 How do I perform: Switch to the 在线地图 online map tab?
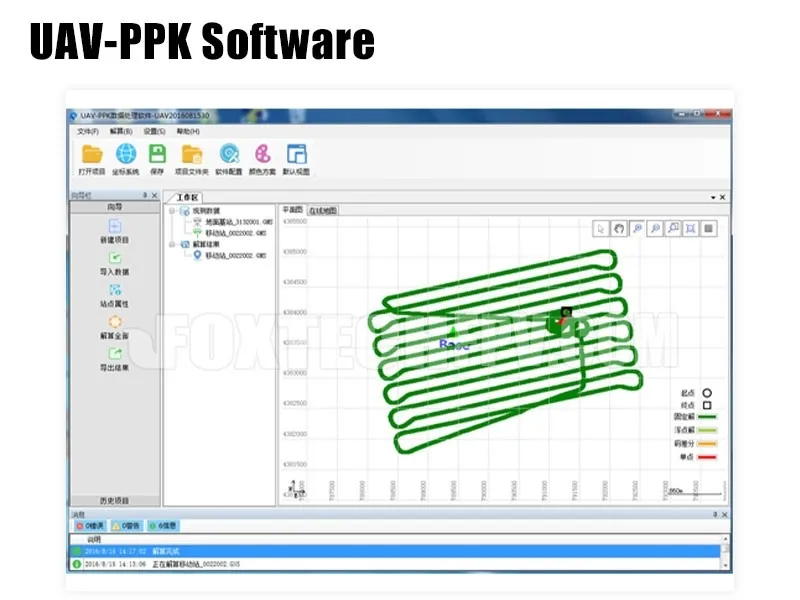(323, 211)
